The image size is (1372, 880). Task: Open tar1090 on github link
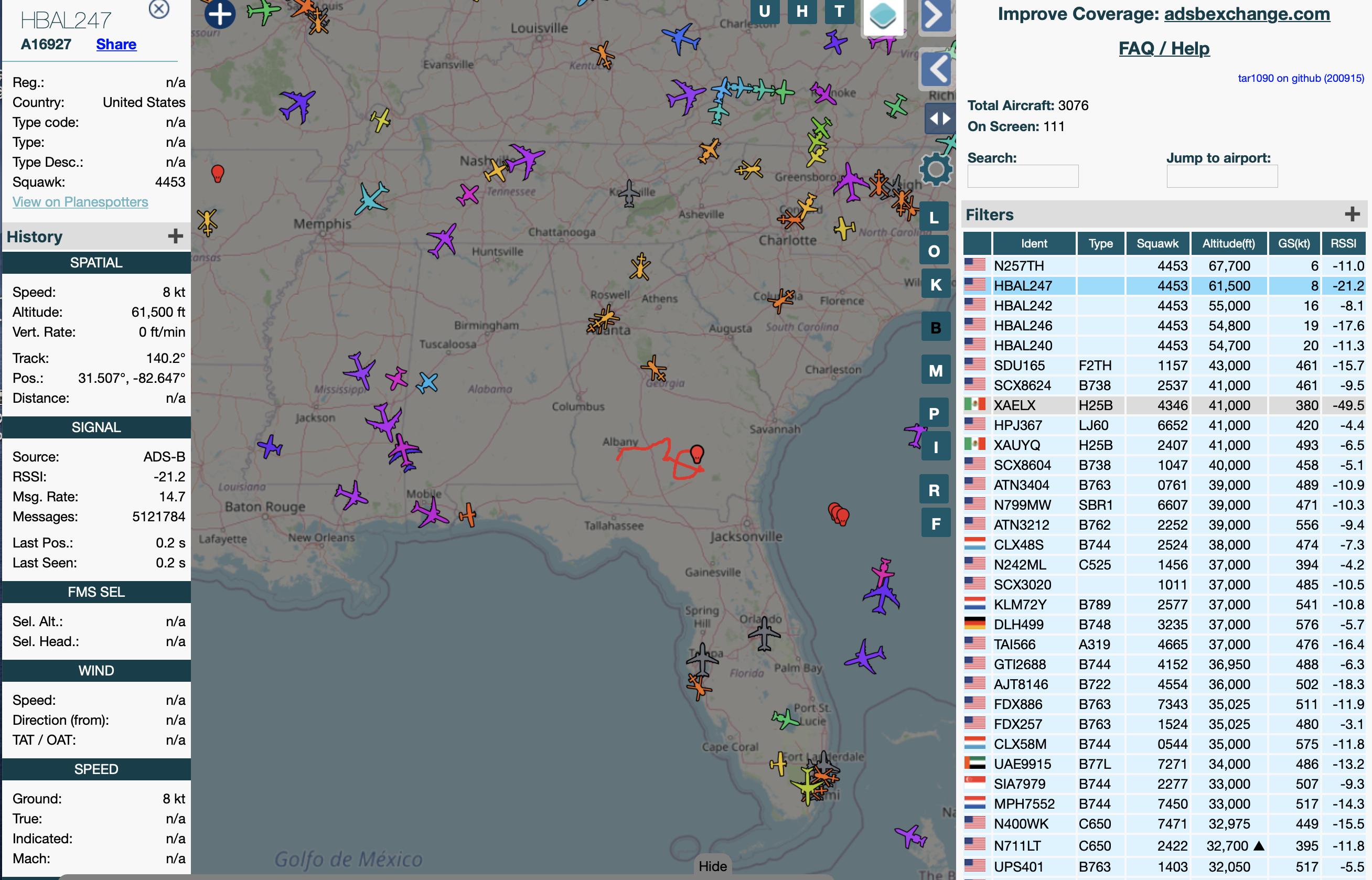click(x=1301, y=78)
